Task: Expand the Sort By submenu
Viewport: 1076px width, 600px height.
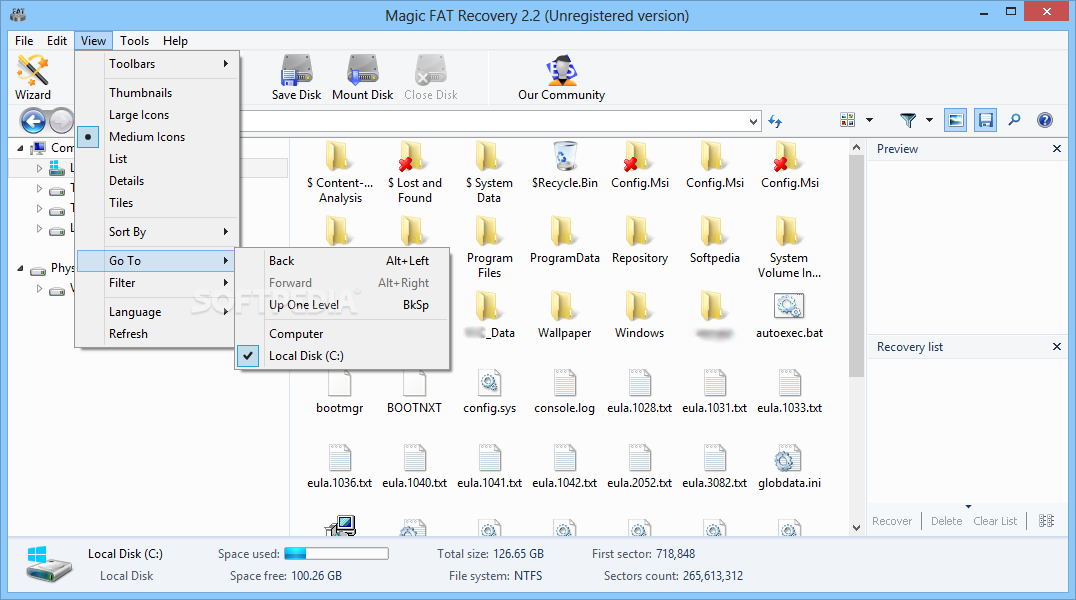Action: point(157,232)
